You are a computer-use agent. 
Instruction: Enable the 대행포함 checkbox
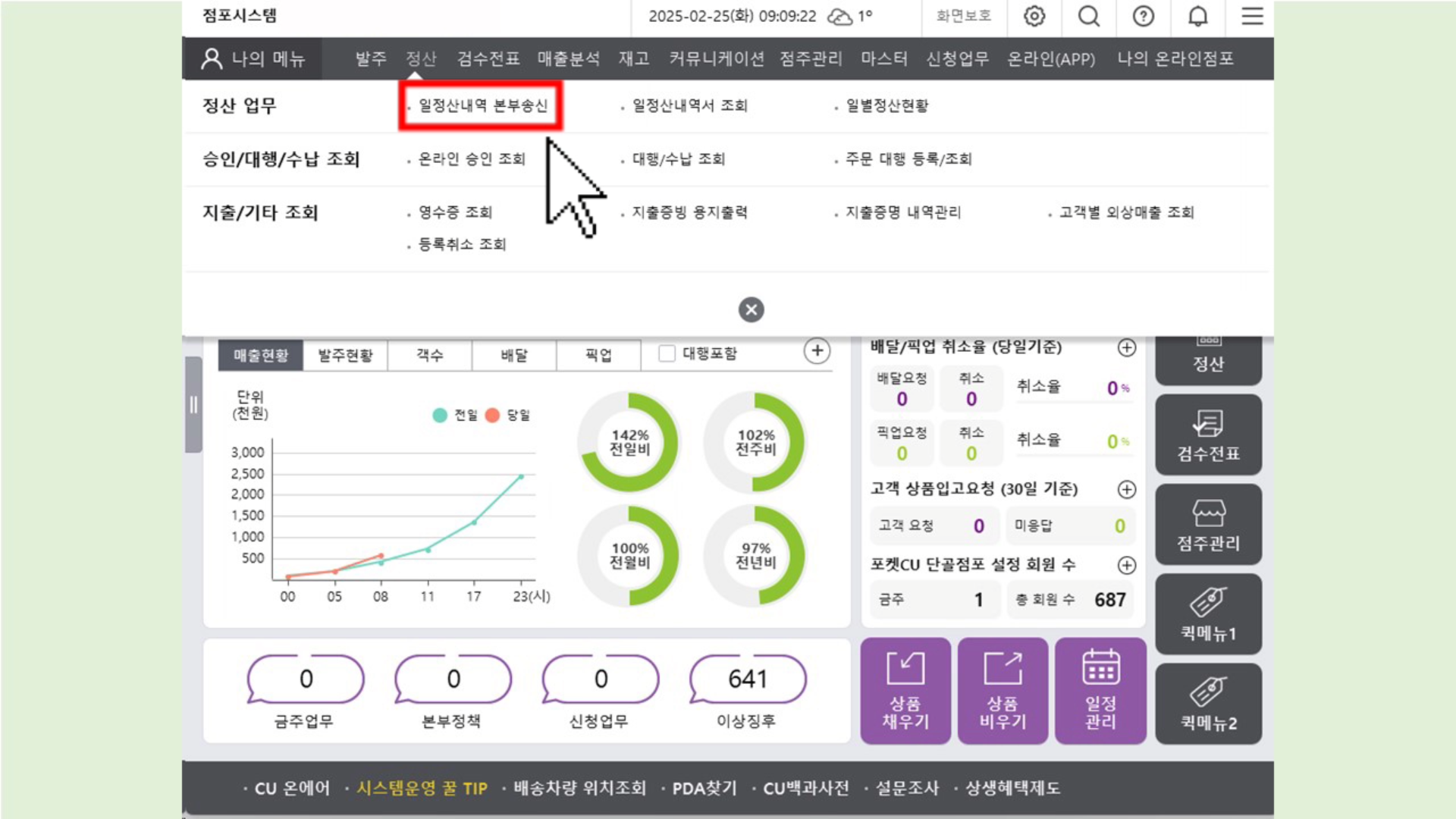[x=667, y=353]
